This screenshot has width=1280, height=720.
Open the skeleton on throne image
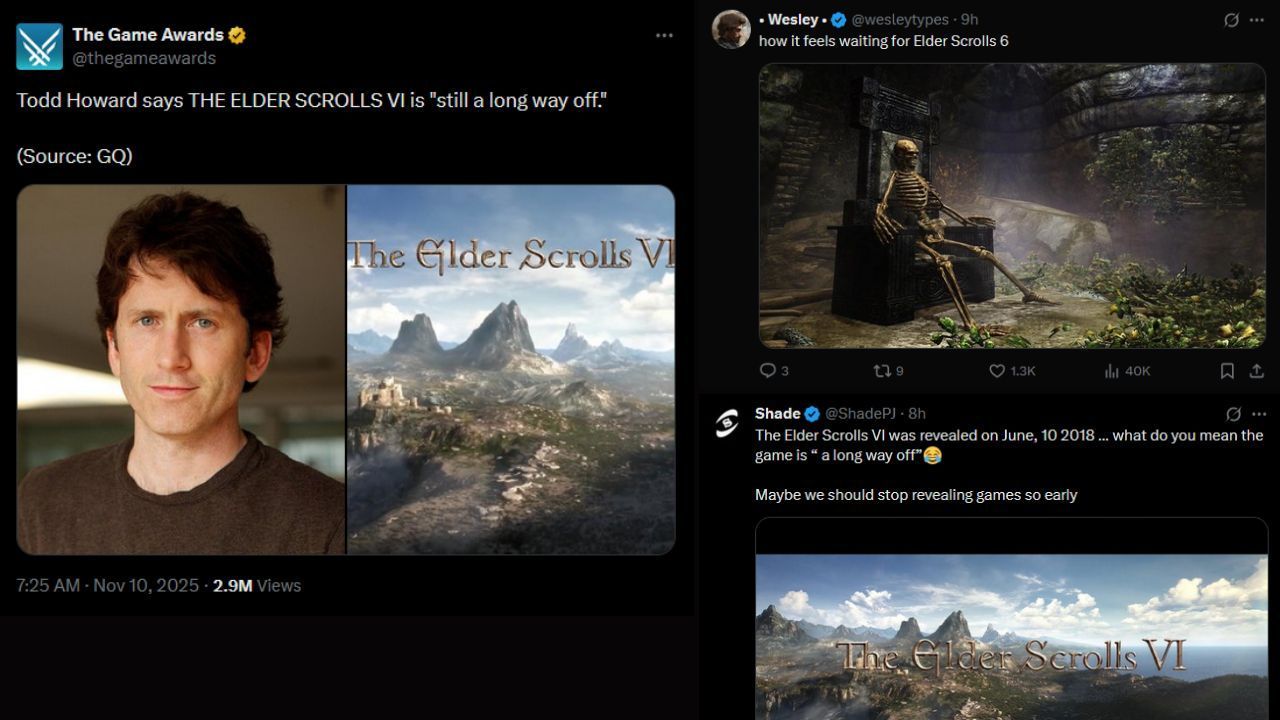coord(1012,206)
